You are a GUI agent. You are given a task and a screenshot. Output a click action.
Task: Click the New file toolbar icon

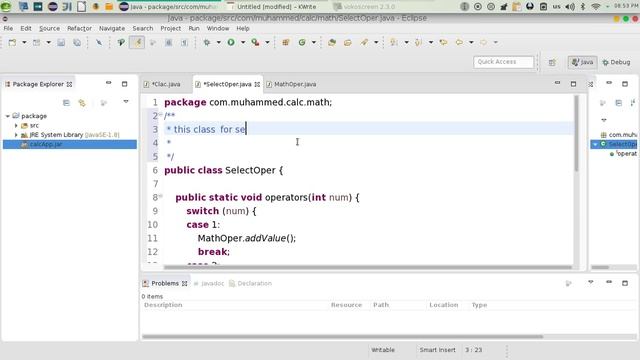(12, 42)
